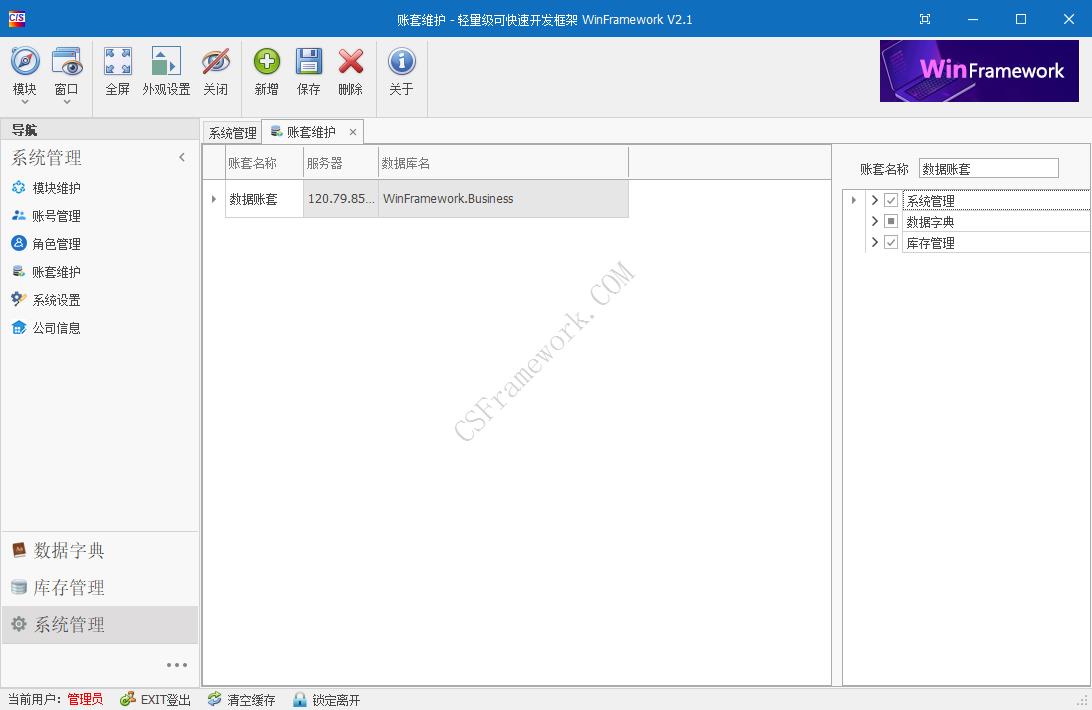The width and height of the screenshot is (1092, 710).
Task: Check the 数据字典 partially-selected checkbox
Action: [x=890, y=221]
